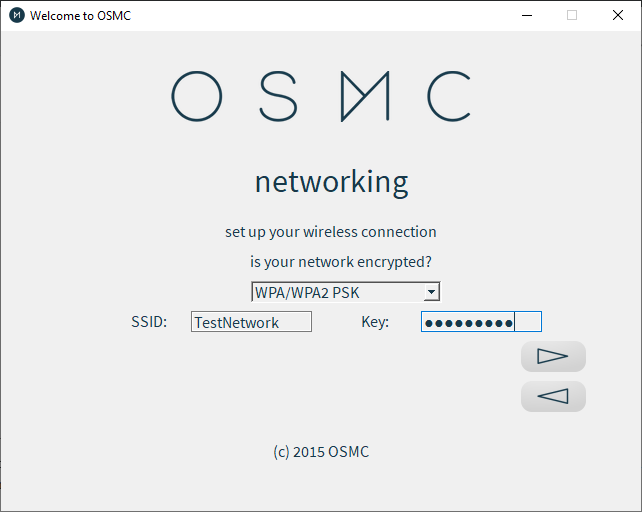Click the SSID field containing TestNetwork
642x512 pixels.
pos(251,322)
